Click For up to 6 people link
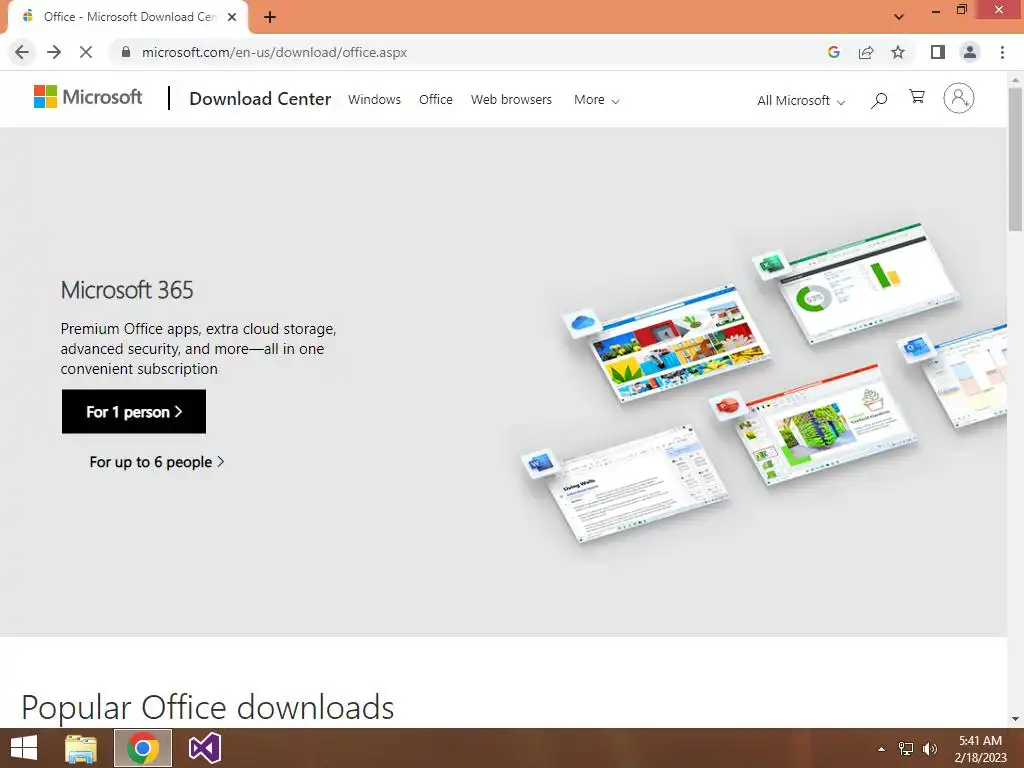This screenshot has width=1024, height=768. pyautogui.click(x=157, y=462)
